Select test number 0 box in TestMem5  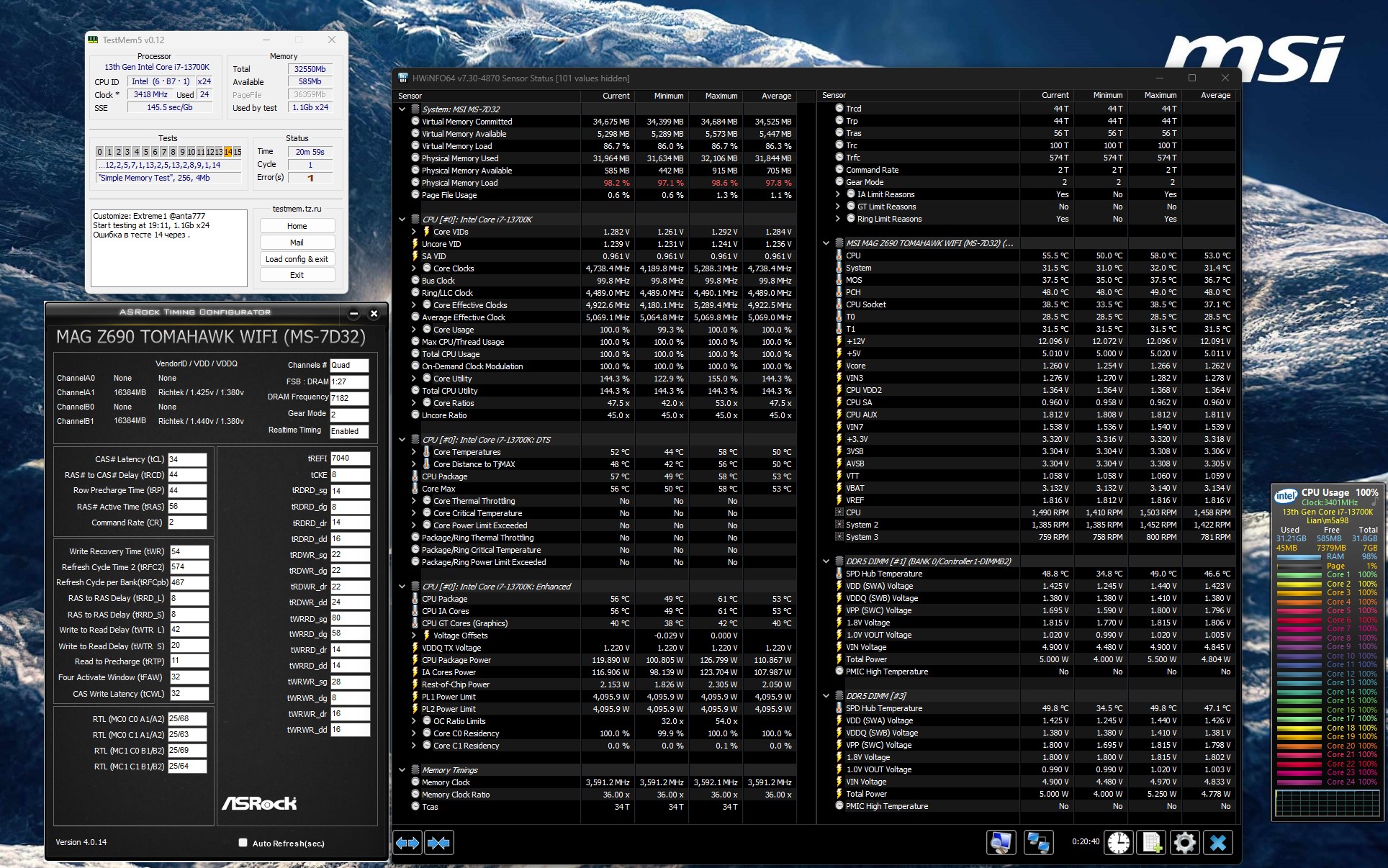point(100,152)
